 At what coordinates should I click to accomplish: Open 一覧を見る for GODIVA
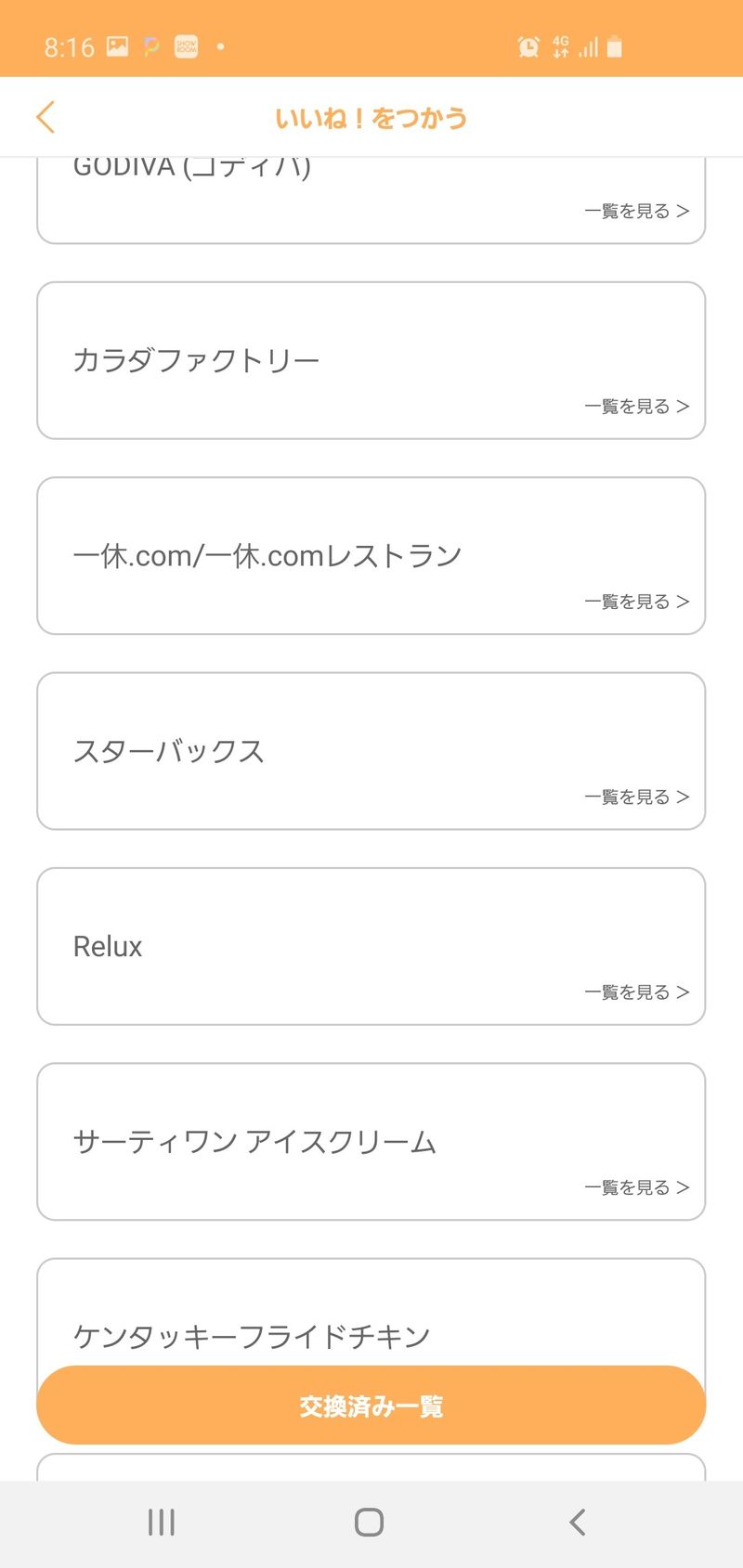636,212
